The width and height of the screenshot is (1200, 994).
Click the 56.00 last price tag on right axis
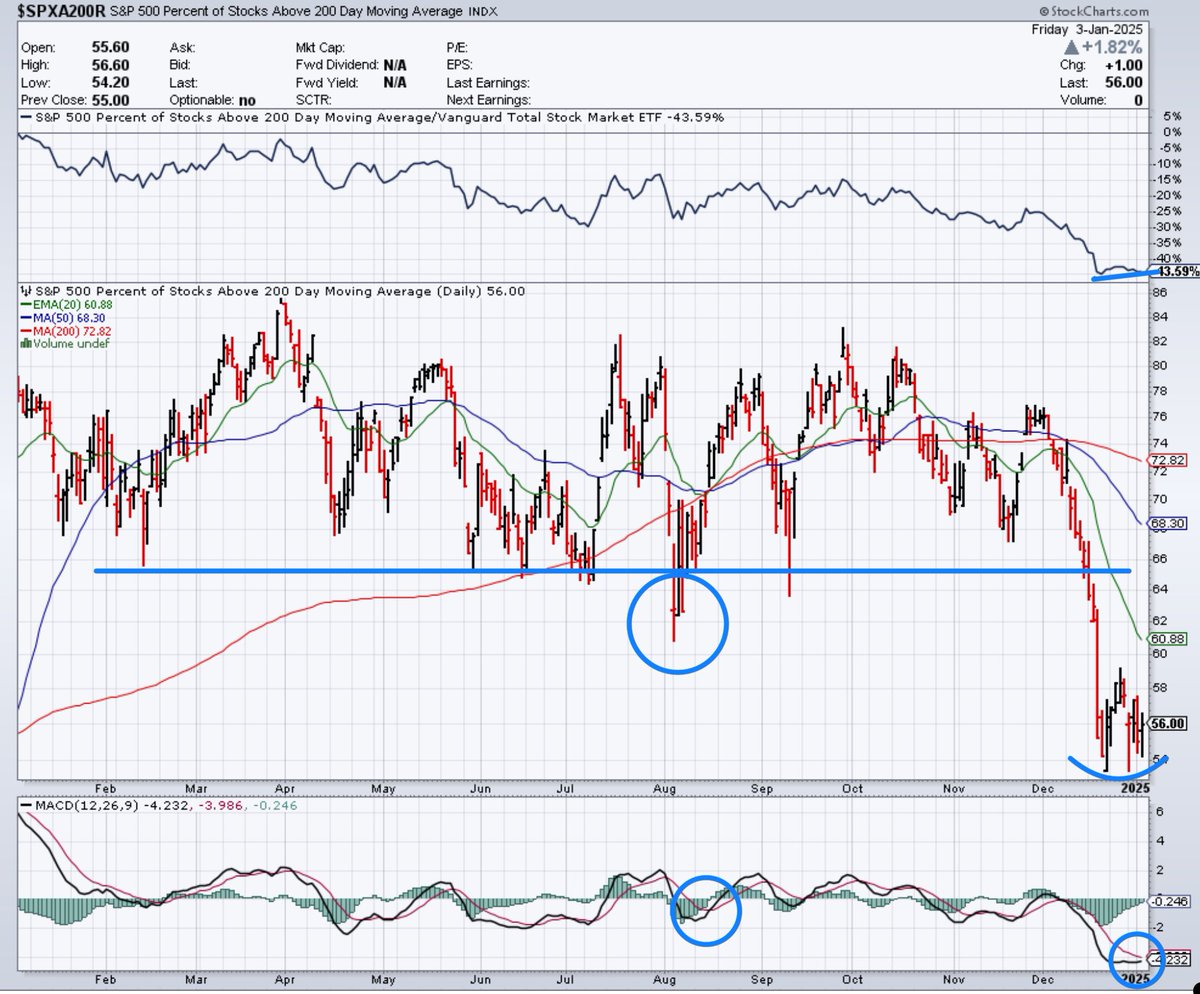[1168, 724]
